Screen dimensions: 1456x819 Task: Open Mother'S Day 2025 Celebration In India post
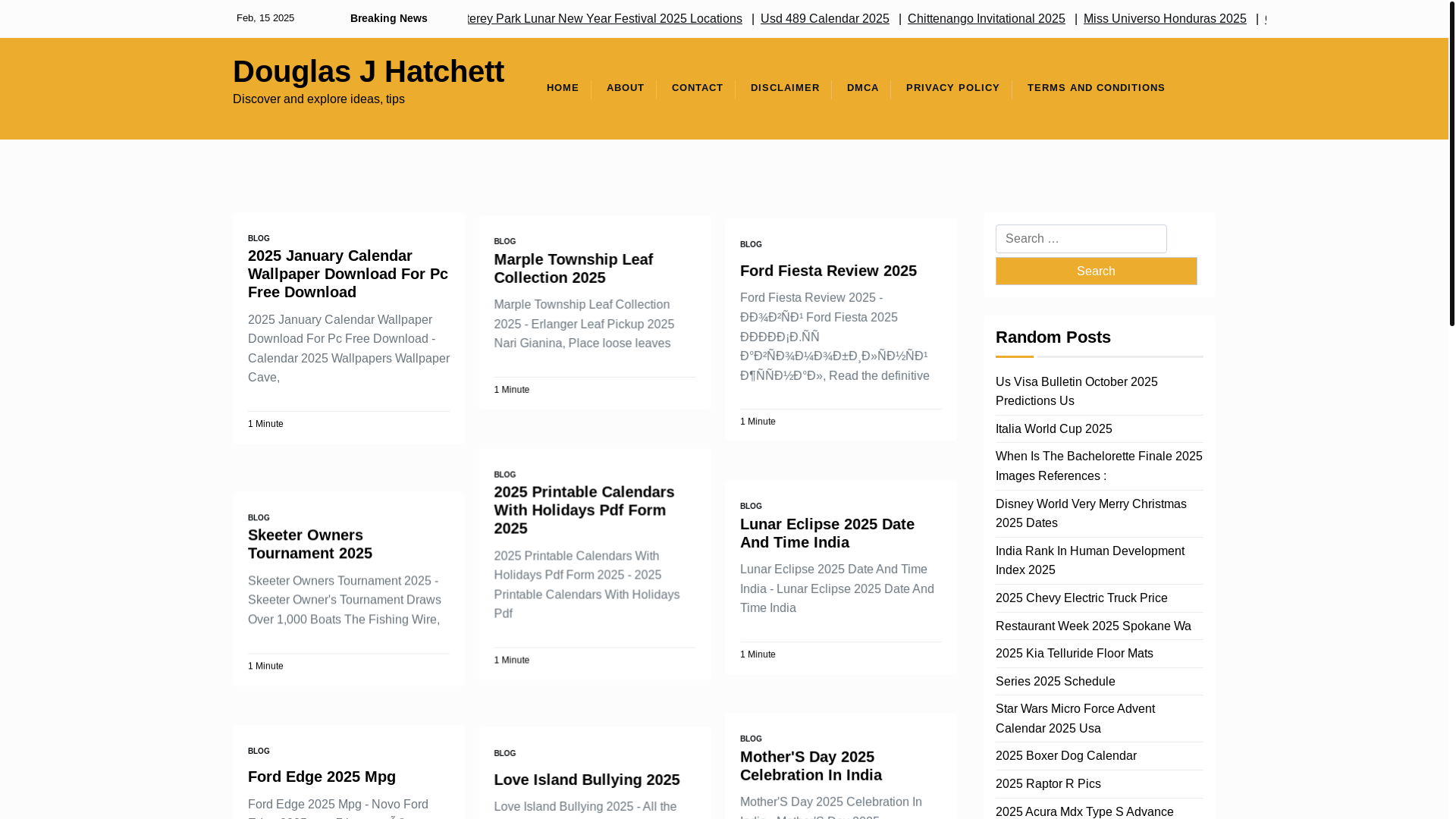point(811,766)
